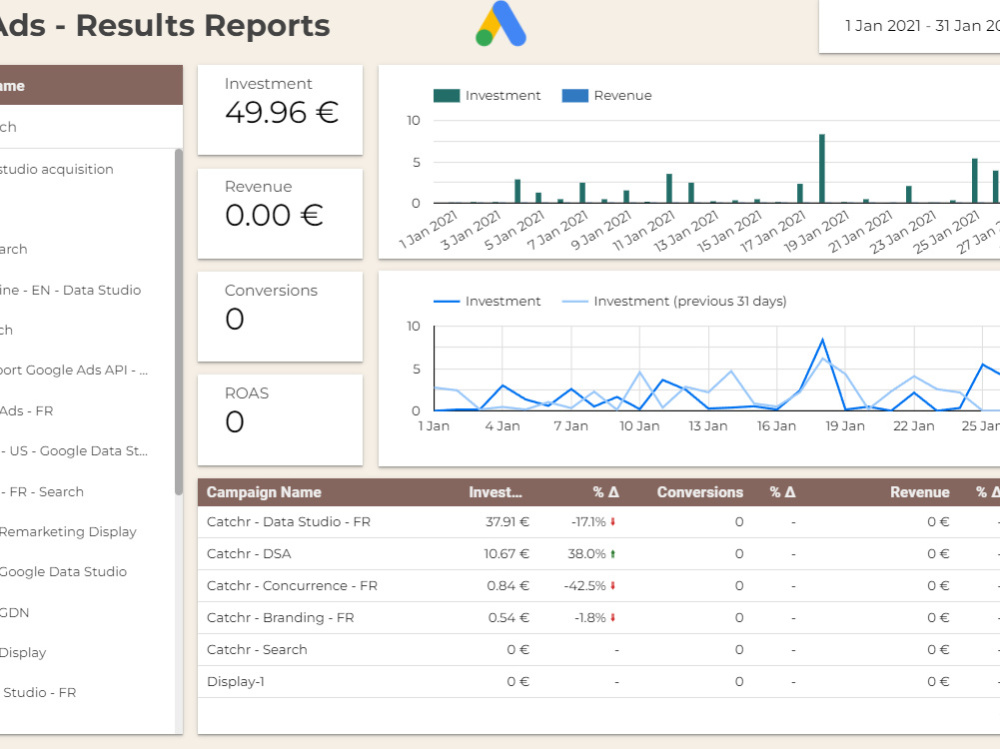Click the ROAS scorecard
Viewport: 1000px width, 749px height.
coord(280,419)
